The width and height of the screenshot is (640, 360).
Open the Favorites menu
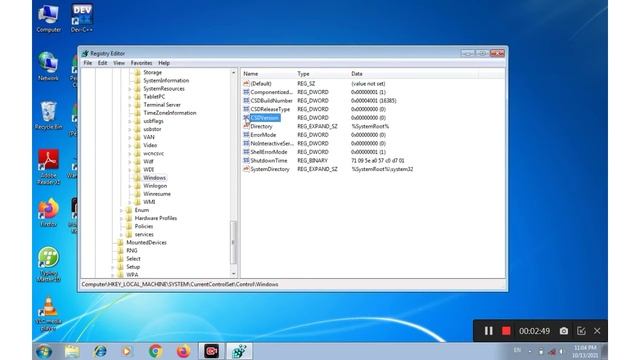[x=141, y=63]
